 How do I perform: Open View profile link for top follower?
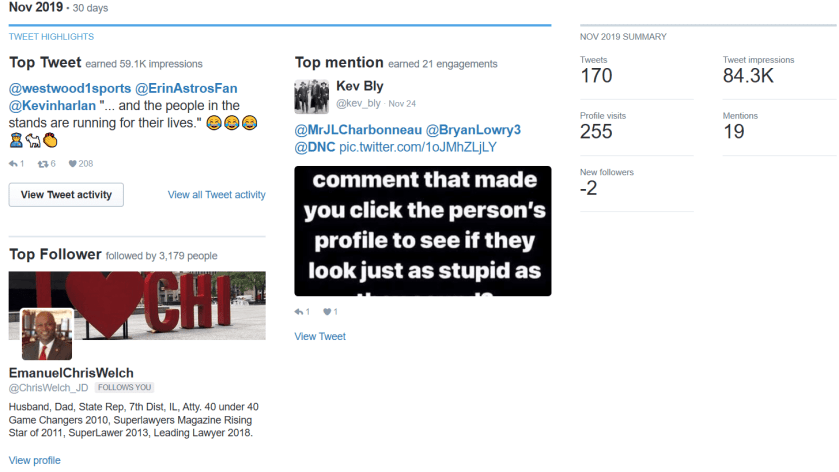pyautogui.click(x=35, y=460)
